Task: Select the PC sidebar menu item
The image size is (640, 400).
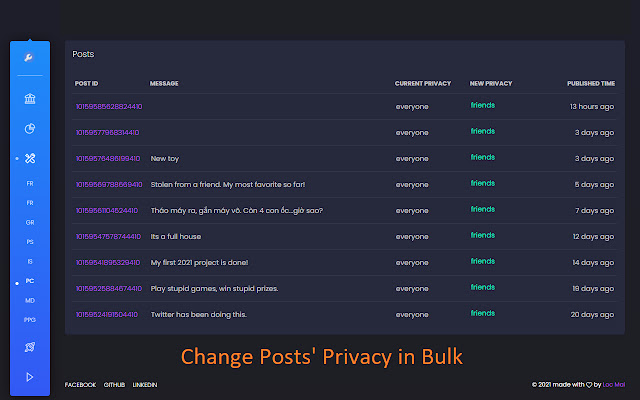Action: (30, 281)
